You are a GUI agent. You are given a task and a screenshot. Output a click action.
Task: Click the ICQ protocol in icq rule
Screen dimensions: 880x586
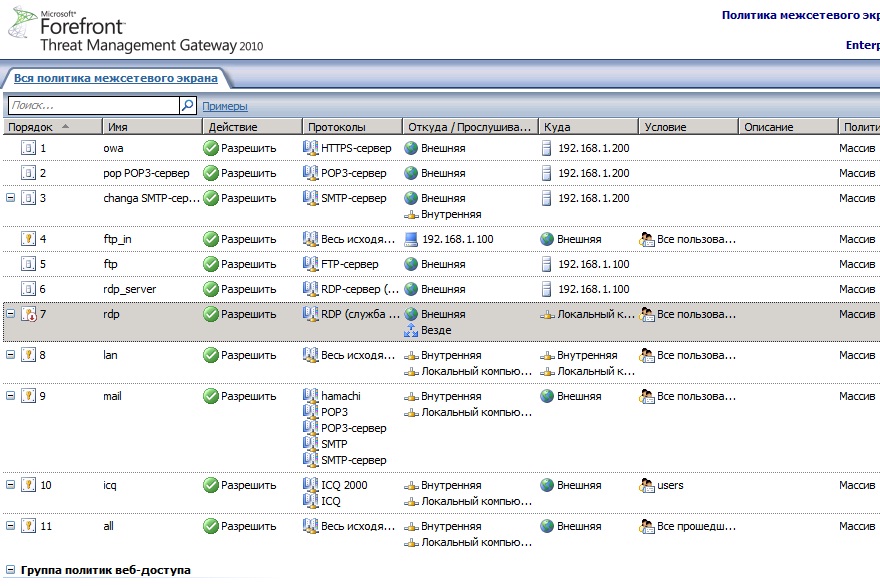click(x=331, y=501)
